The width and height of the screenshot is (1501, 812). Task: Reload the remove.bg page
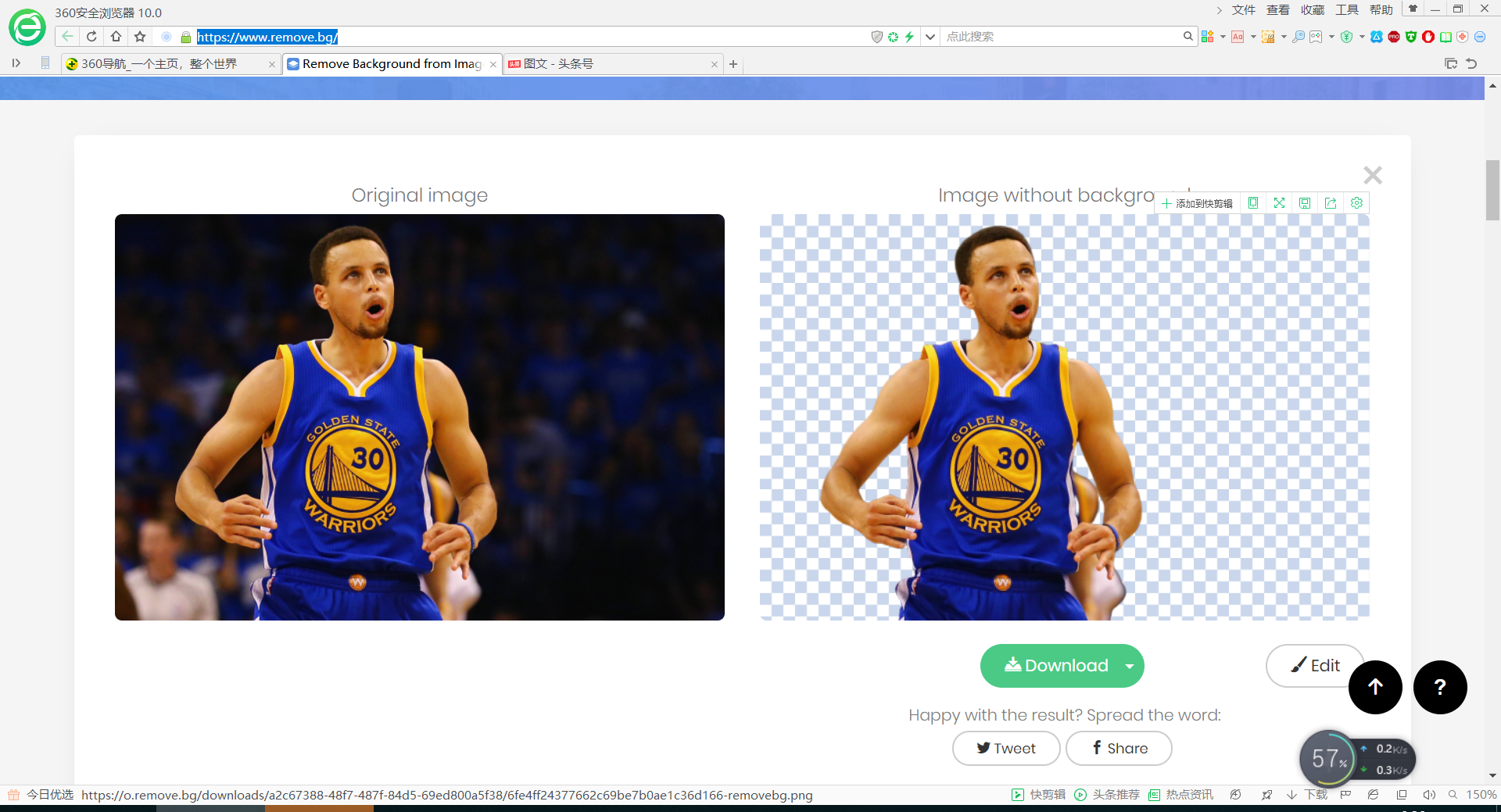coord(91,37)
